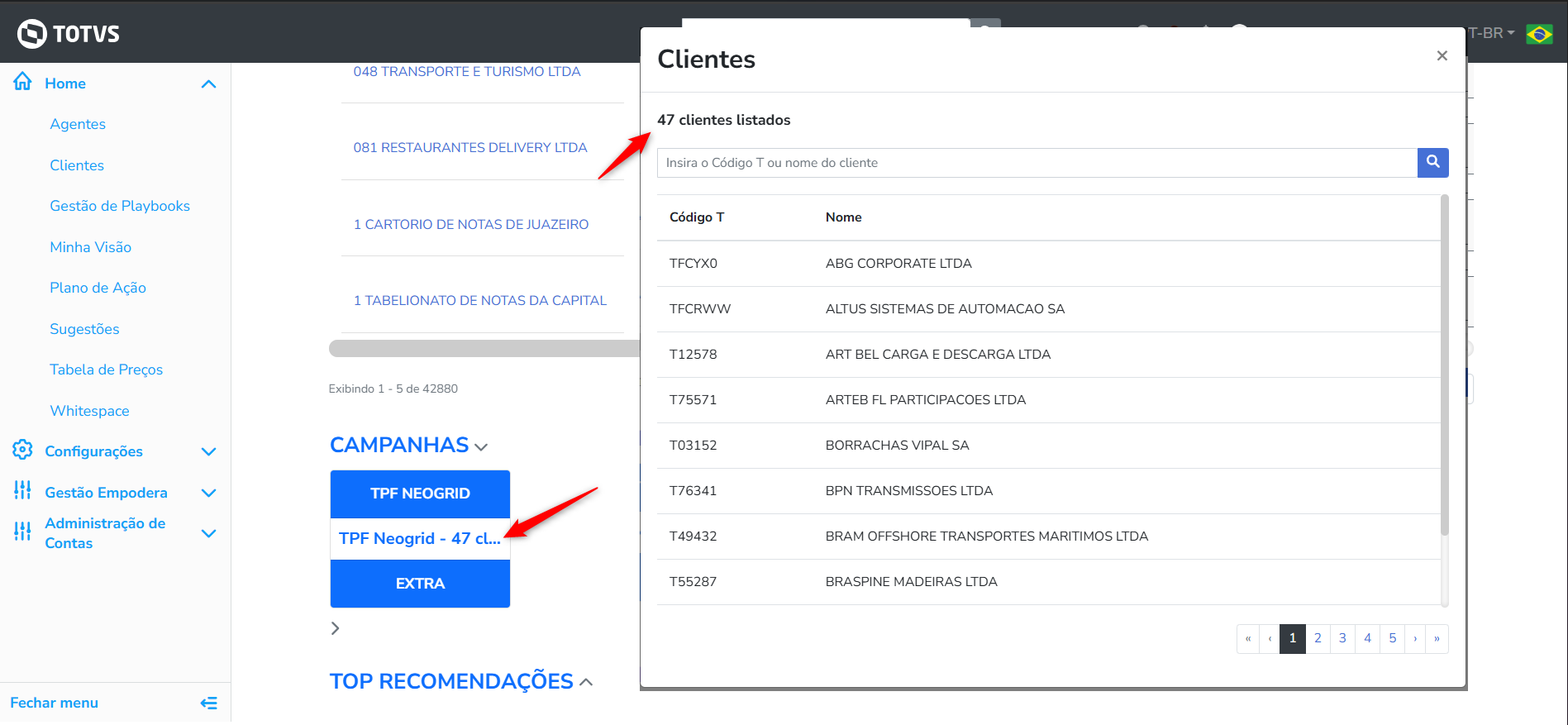Go to Gestão de Playbooks
The image size is (1568, 725).
120,206
